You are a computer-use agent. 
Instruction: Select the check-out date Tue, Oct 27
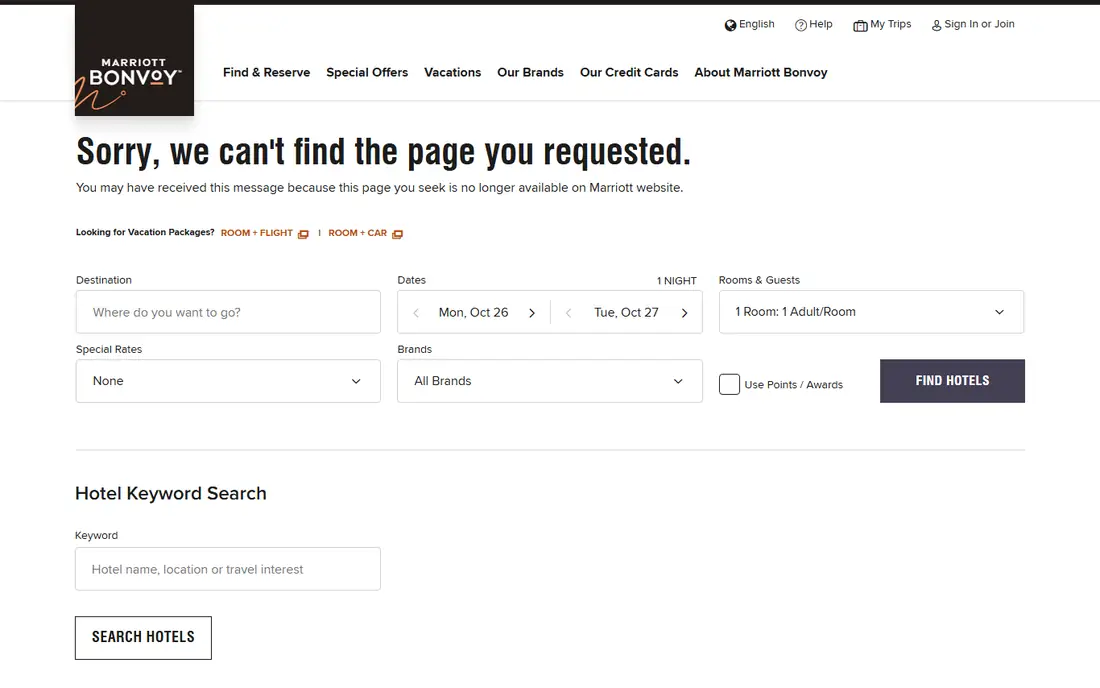point(626,313)
